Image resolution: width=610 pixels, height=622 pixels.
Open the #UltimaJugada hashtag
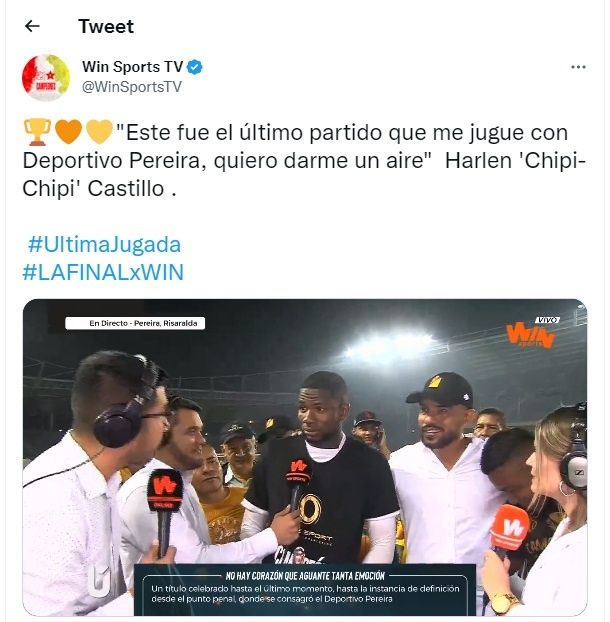104,244
